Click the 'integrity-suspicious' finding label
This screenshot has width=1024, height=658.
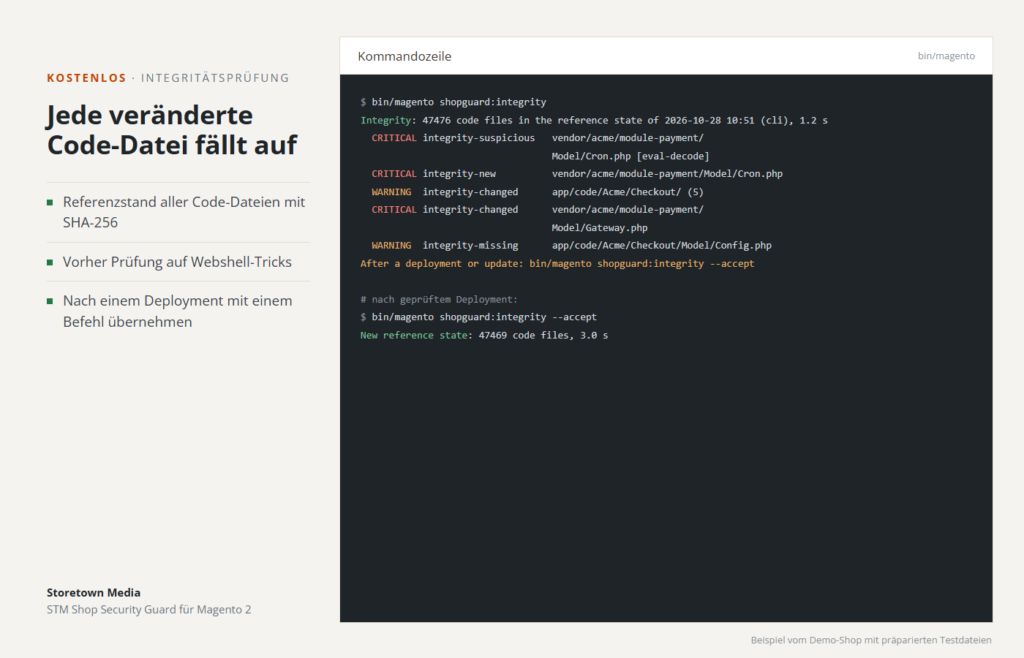pyautogui.click(x=478, y=138)
